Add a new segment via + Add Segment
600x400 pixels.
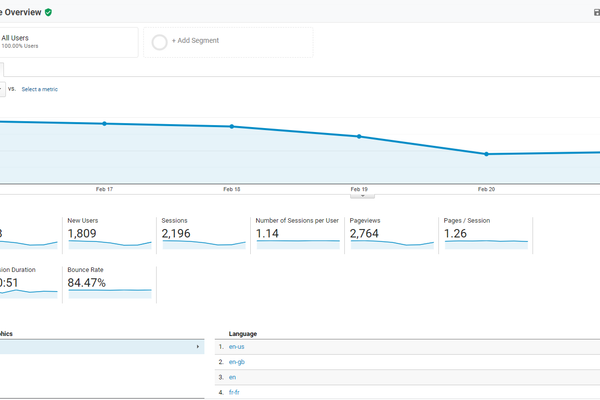[195, 41]
